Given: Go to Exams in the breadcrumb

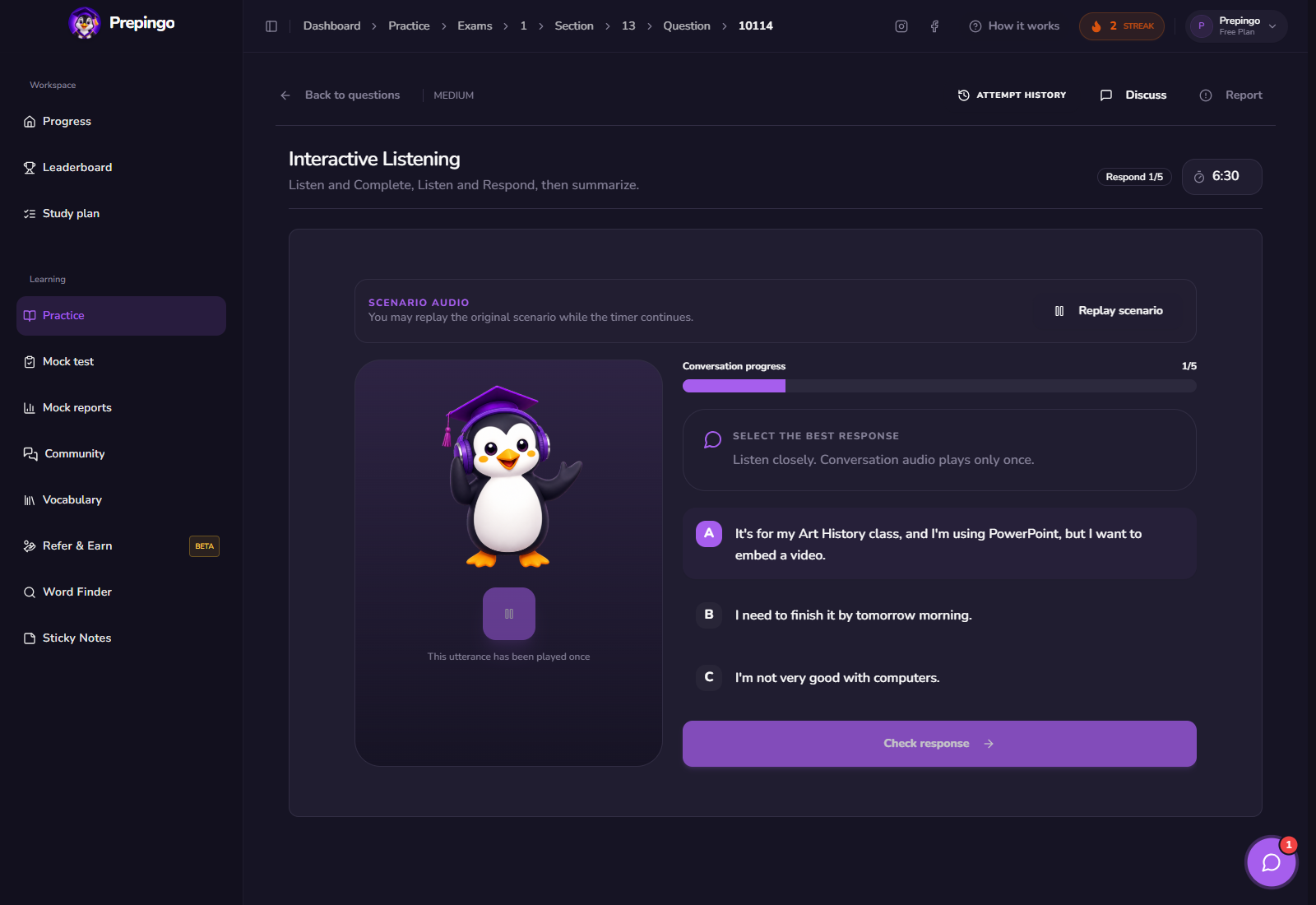Looking at the screenshot, I should 475,26.
